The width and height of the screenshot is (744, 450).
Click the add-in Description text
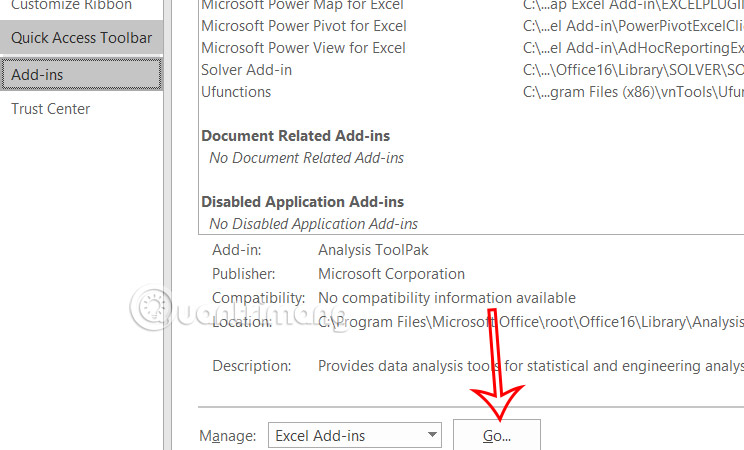click(530, 366)
